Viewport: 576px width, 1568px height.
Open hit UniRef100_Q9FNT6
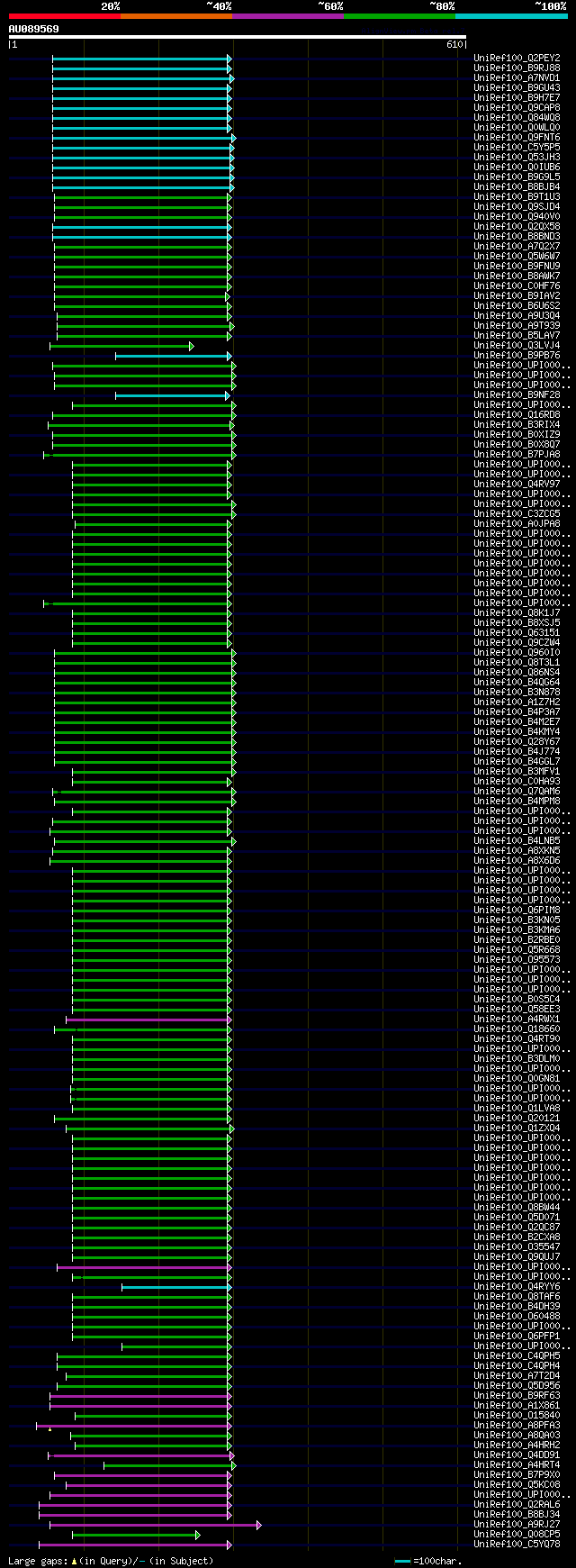click(x=517, y=138)
